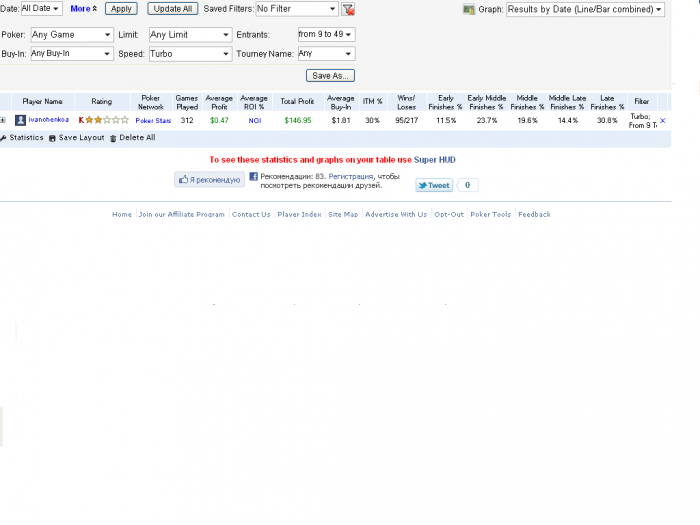Click the graph icon beside Graph label

pos(468,9)
